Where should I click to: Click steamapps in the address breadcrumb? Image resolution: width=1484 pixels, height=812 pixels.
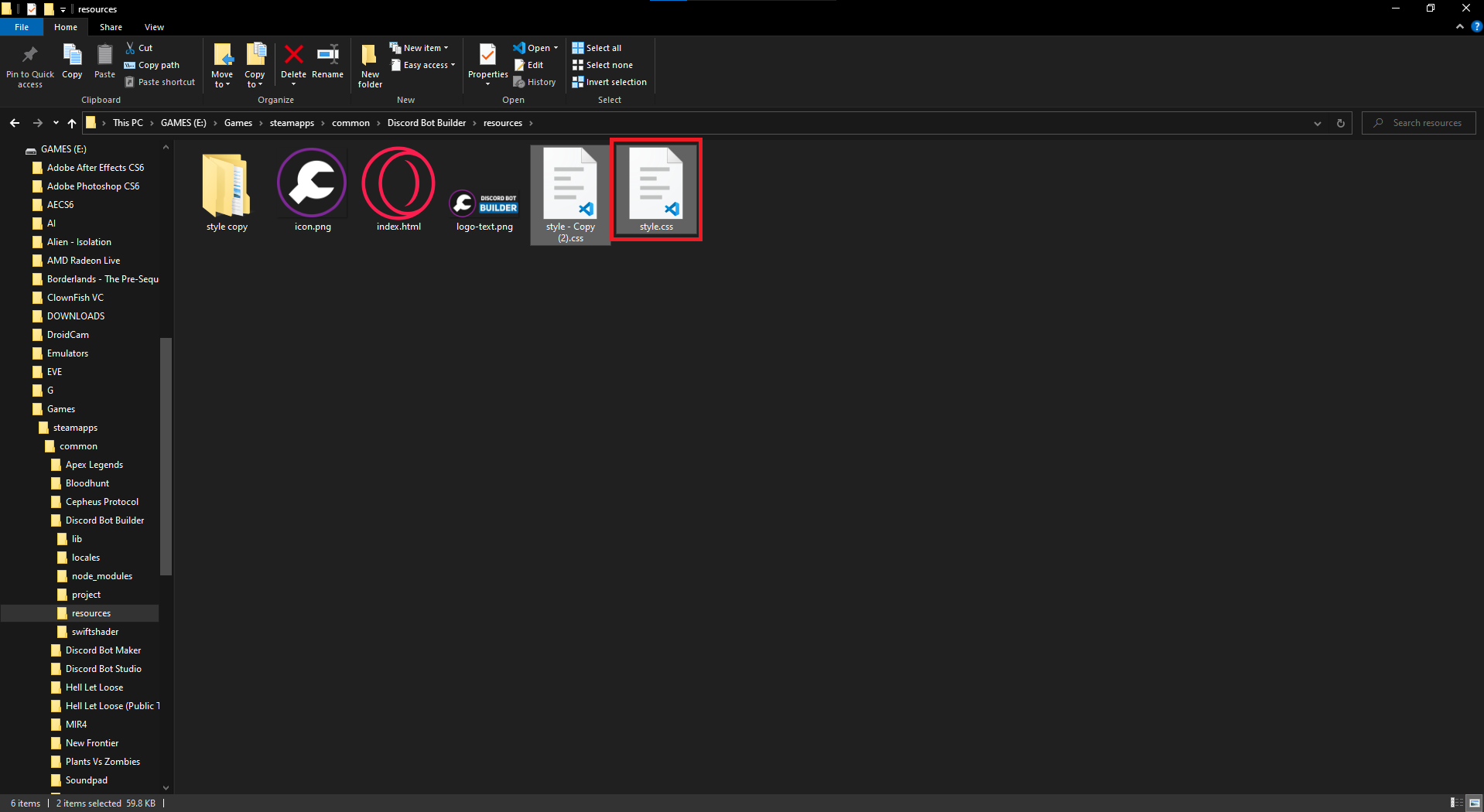(x=292, y=123)
